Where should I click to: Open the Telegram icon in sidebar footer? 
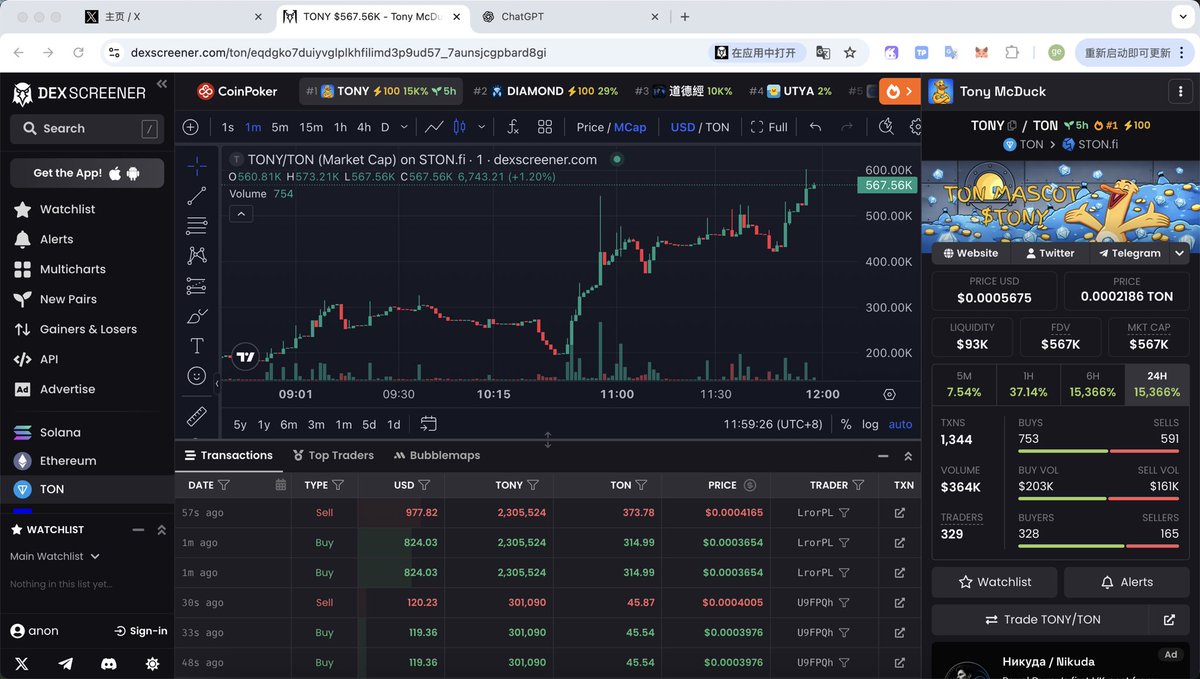click(66, 663)
